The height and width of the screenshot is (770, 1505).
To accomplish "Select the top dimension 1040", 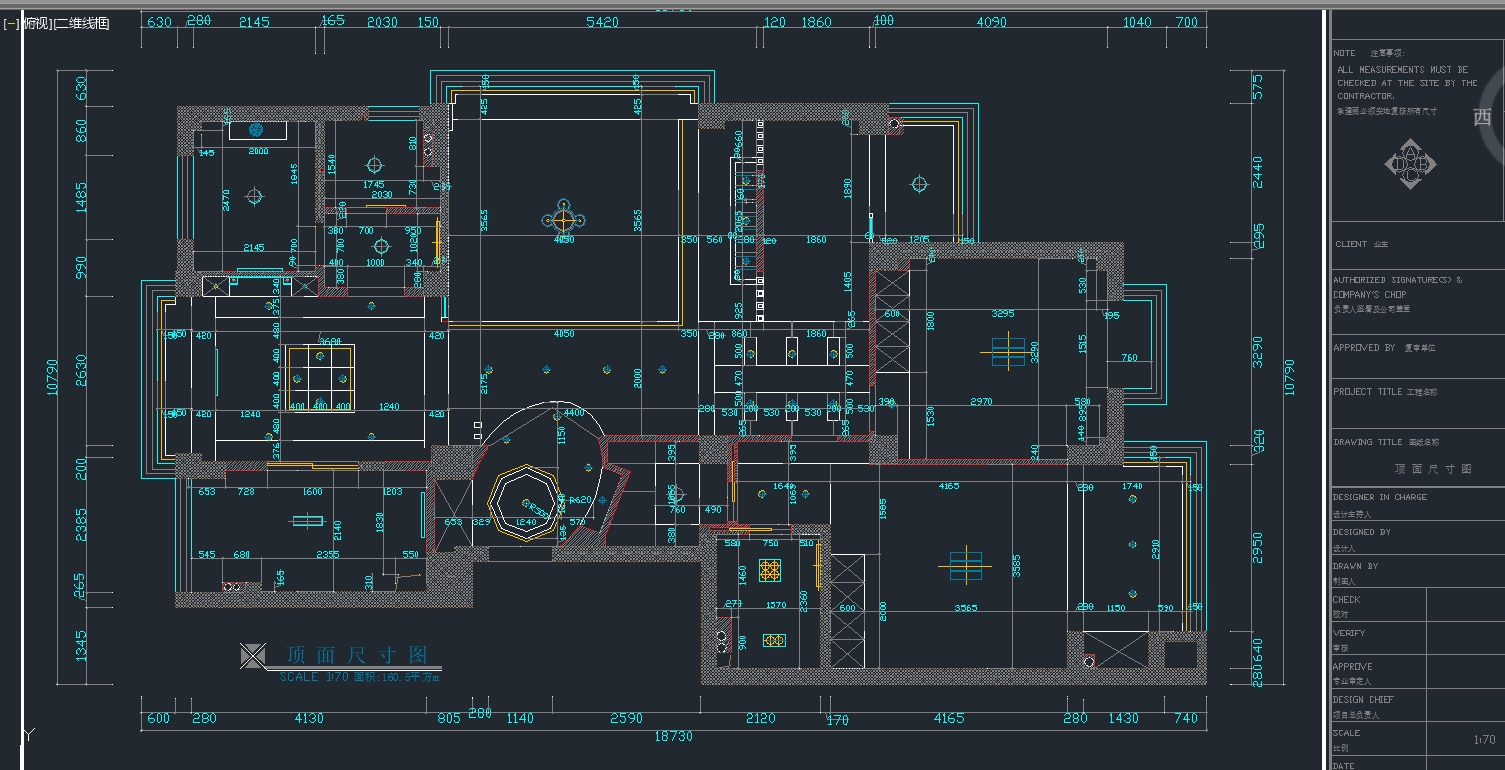I will pyautogui.click(x=1136, y=21).
